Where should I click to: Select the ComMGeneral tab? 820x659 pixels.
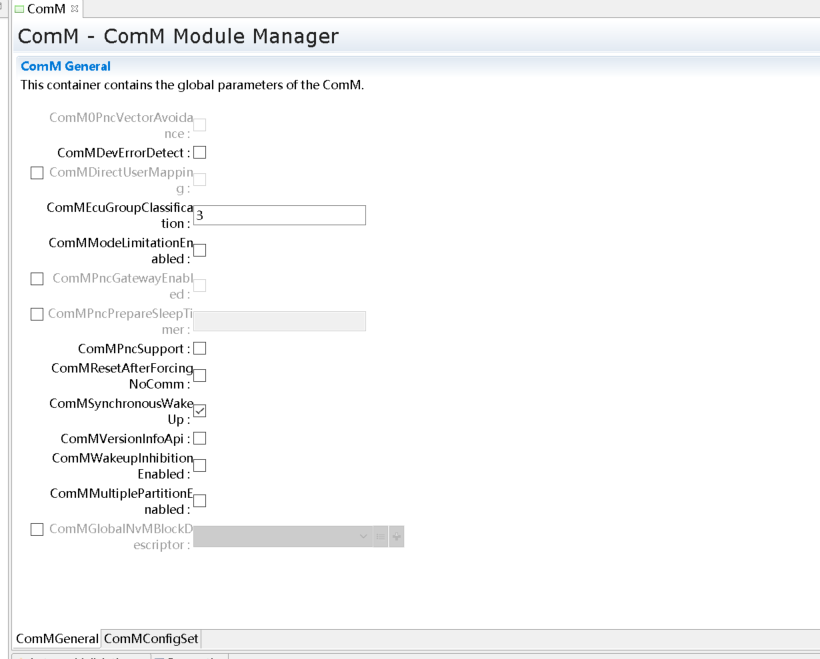[57, 639]
